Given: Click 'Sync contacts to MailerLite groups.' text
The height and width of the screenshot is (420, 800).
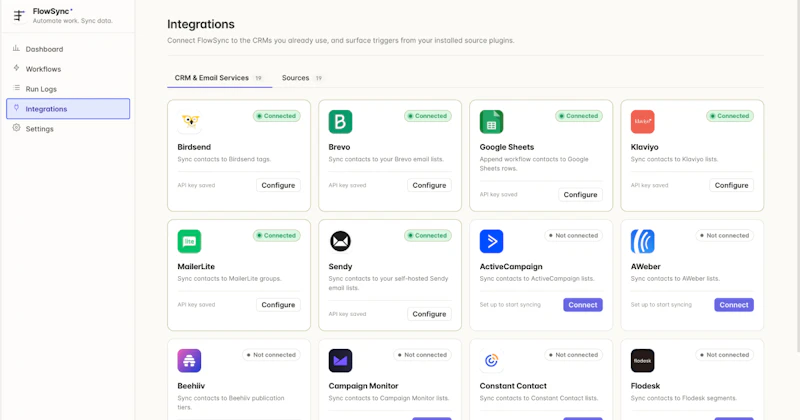Looking at the screenshot, I should 229,279.
